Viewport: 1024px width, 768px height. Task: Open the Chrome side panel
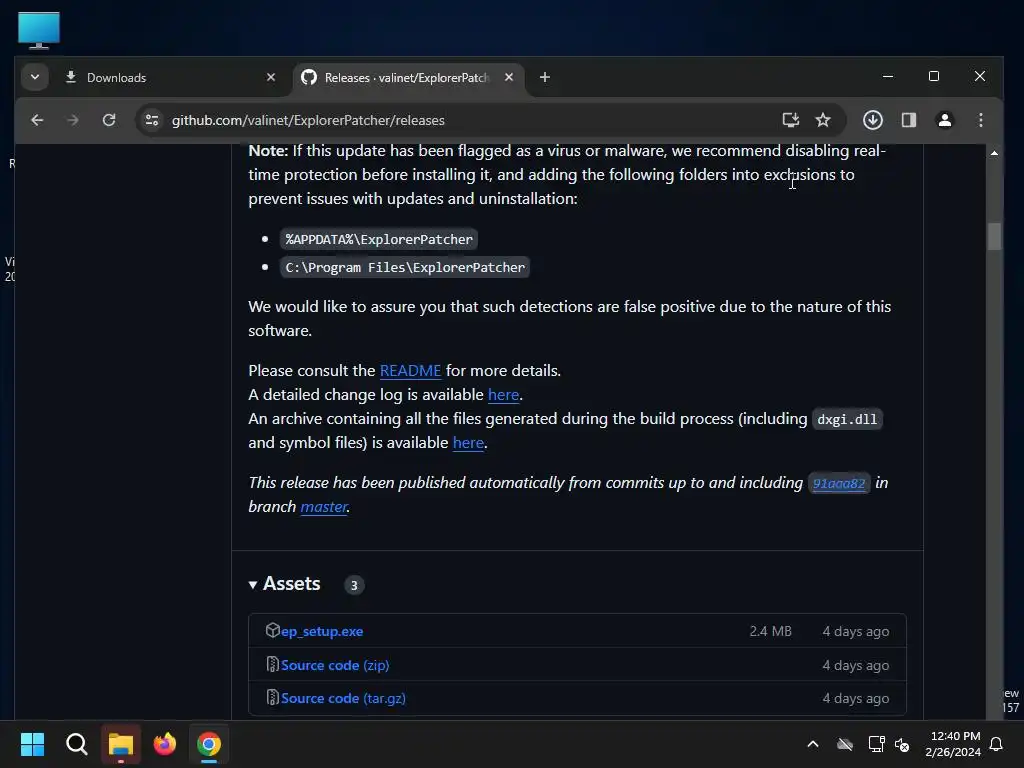[x=908, y=120]
